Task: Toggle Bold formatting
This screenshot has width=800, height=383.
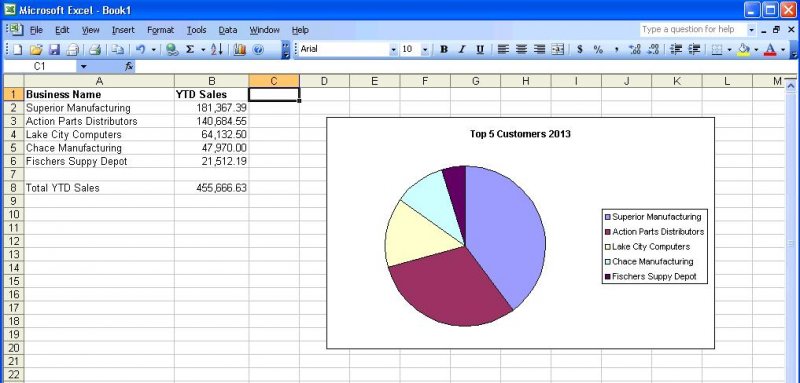Action: [x=444, y=49]
